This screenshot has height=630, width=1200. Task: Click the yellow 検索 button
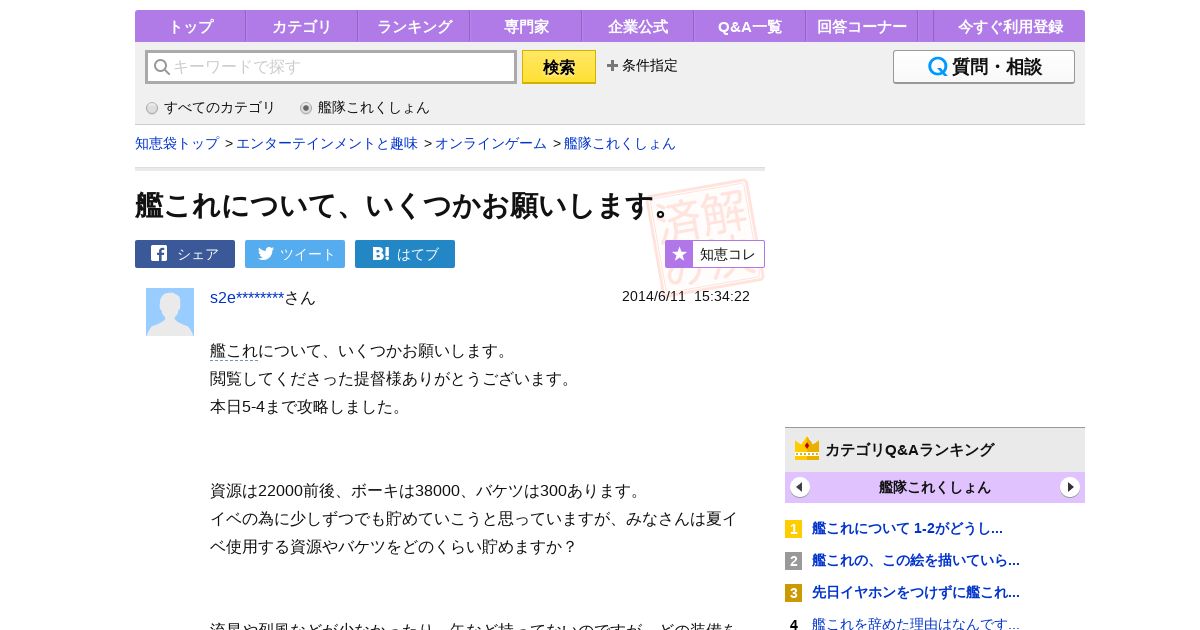click(x=559, y=67)
